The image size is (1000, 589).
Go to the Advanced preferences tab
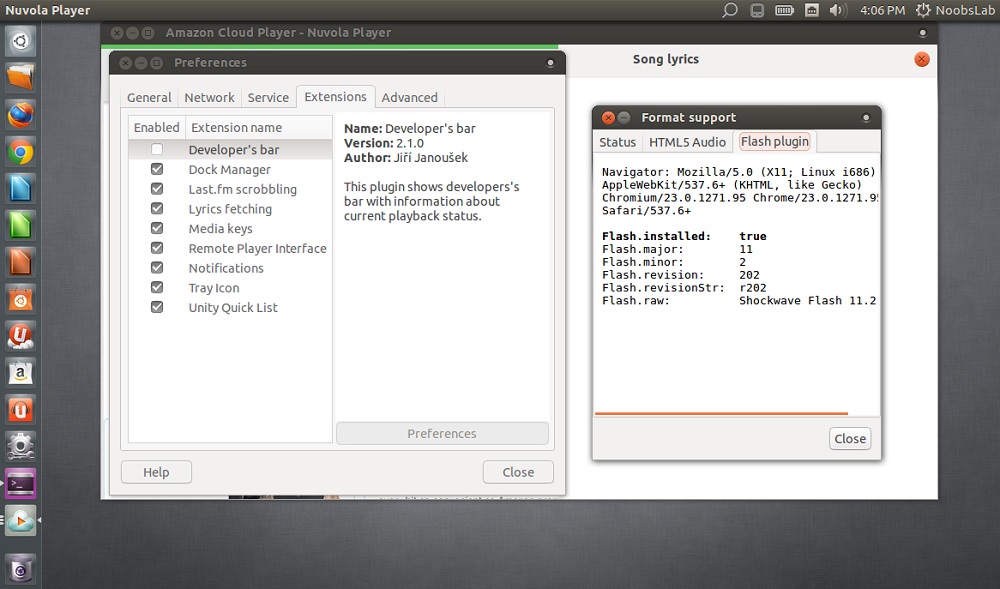click(409, 98)
